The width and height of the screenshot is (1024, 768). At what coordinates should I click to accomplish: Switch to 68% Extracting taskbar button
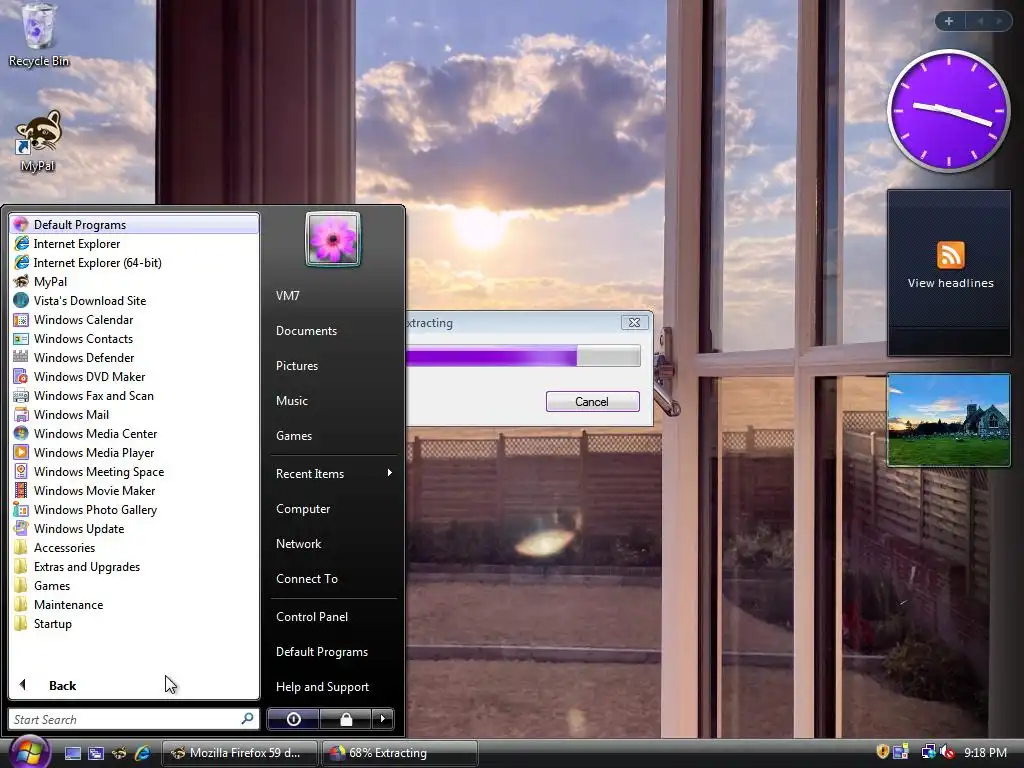click(399, 753)
